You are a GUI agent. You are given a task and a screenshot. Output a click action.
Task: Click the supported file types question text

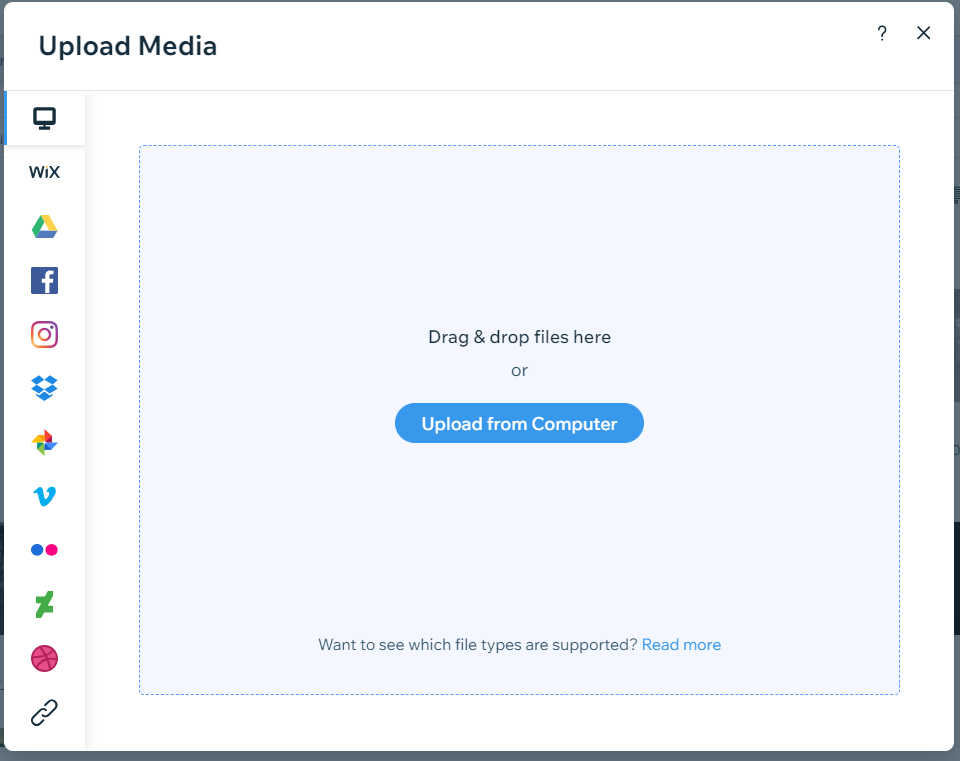click(478, 645)
